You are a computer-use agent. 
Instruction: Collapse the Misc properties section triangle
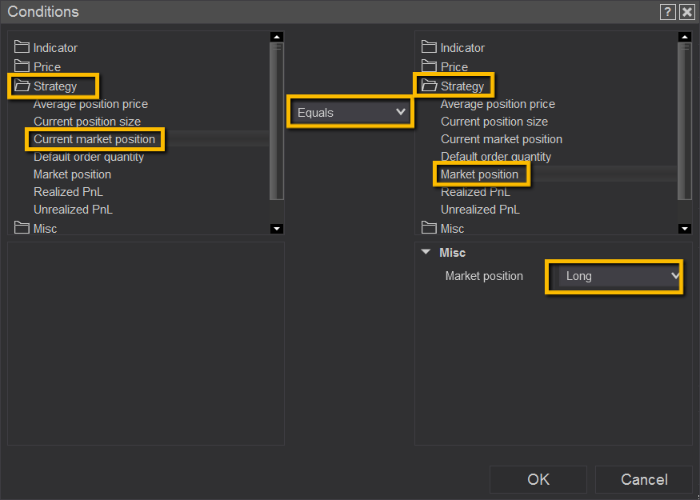tap(426, 253)
